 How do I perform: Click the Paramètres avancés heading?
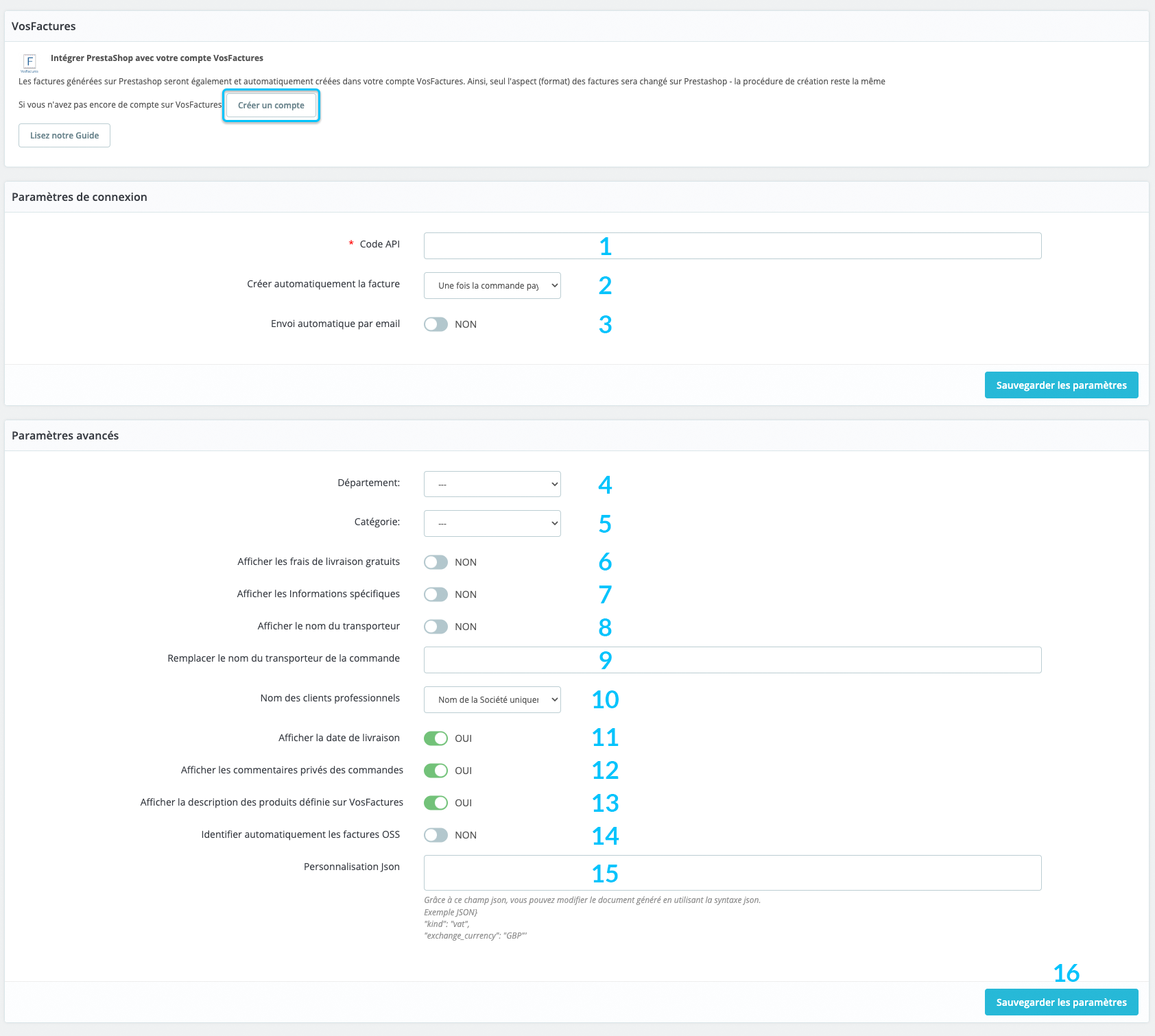click(x=65, y=436)
